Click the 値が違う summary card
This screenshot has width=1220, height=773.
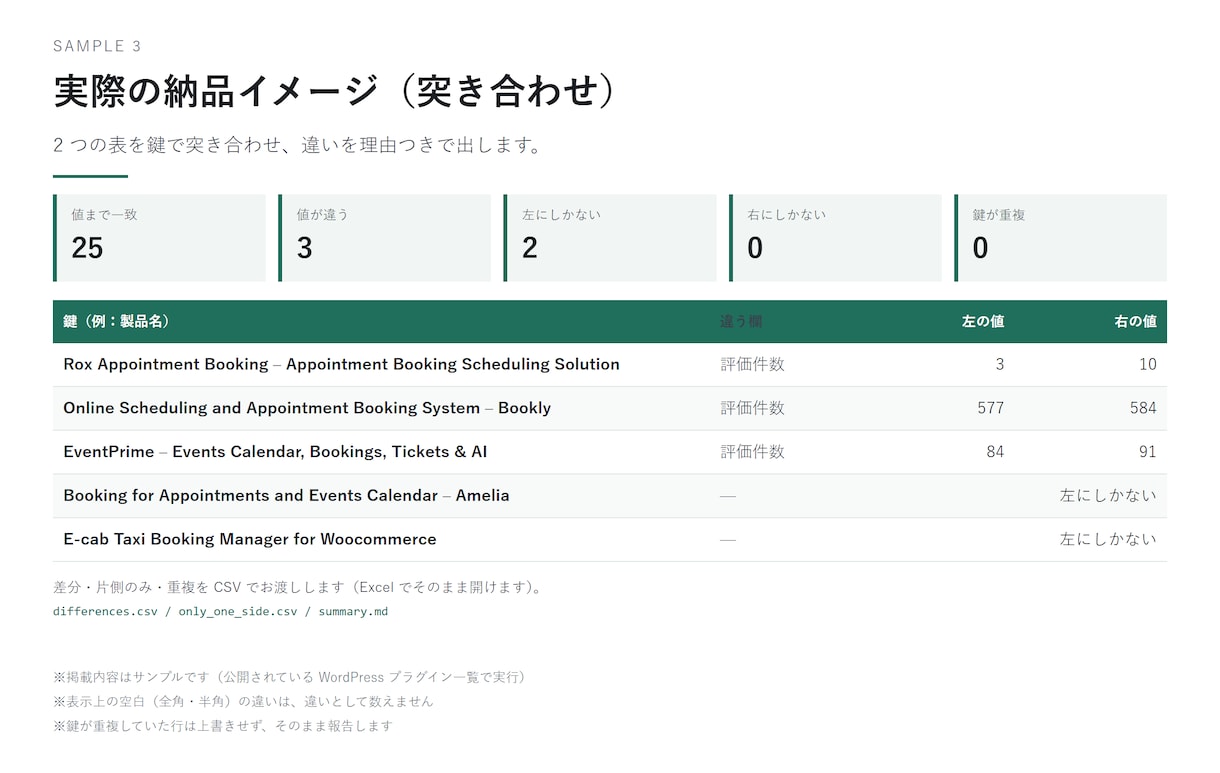(385, 238)
